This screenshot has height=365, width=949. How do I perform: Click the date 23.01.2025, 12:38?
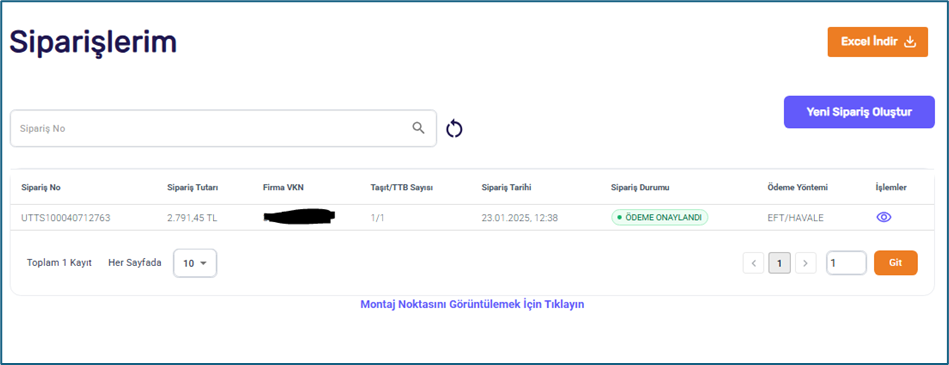tap(519, 218)
